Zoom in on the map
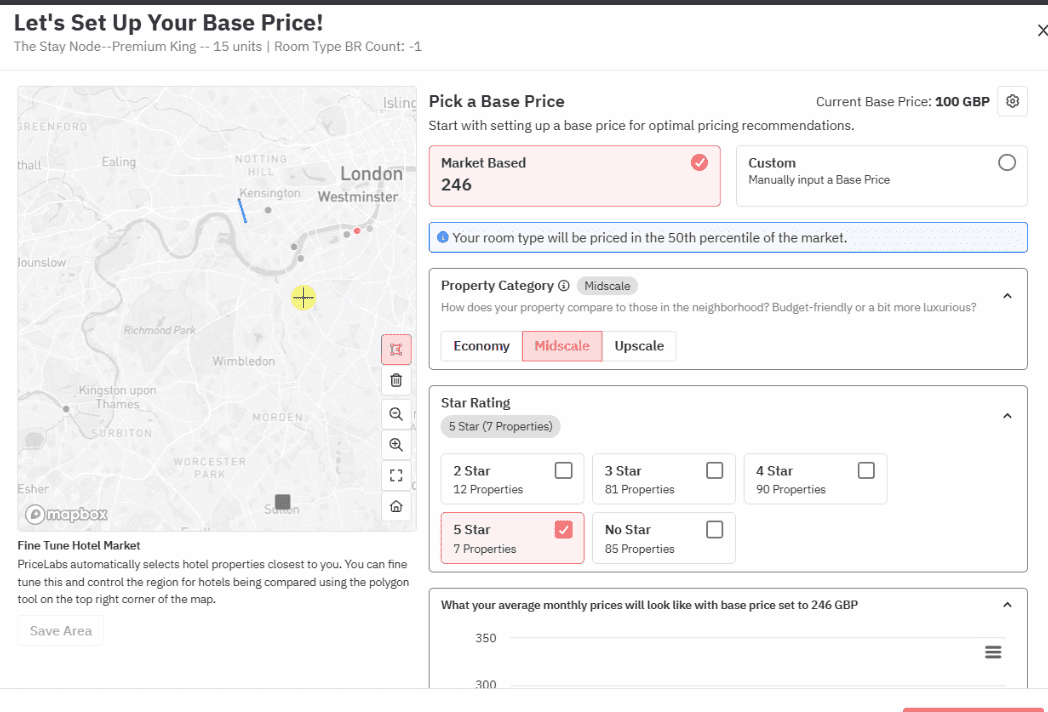1048x712 pixels. tap(395, 444)
